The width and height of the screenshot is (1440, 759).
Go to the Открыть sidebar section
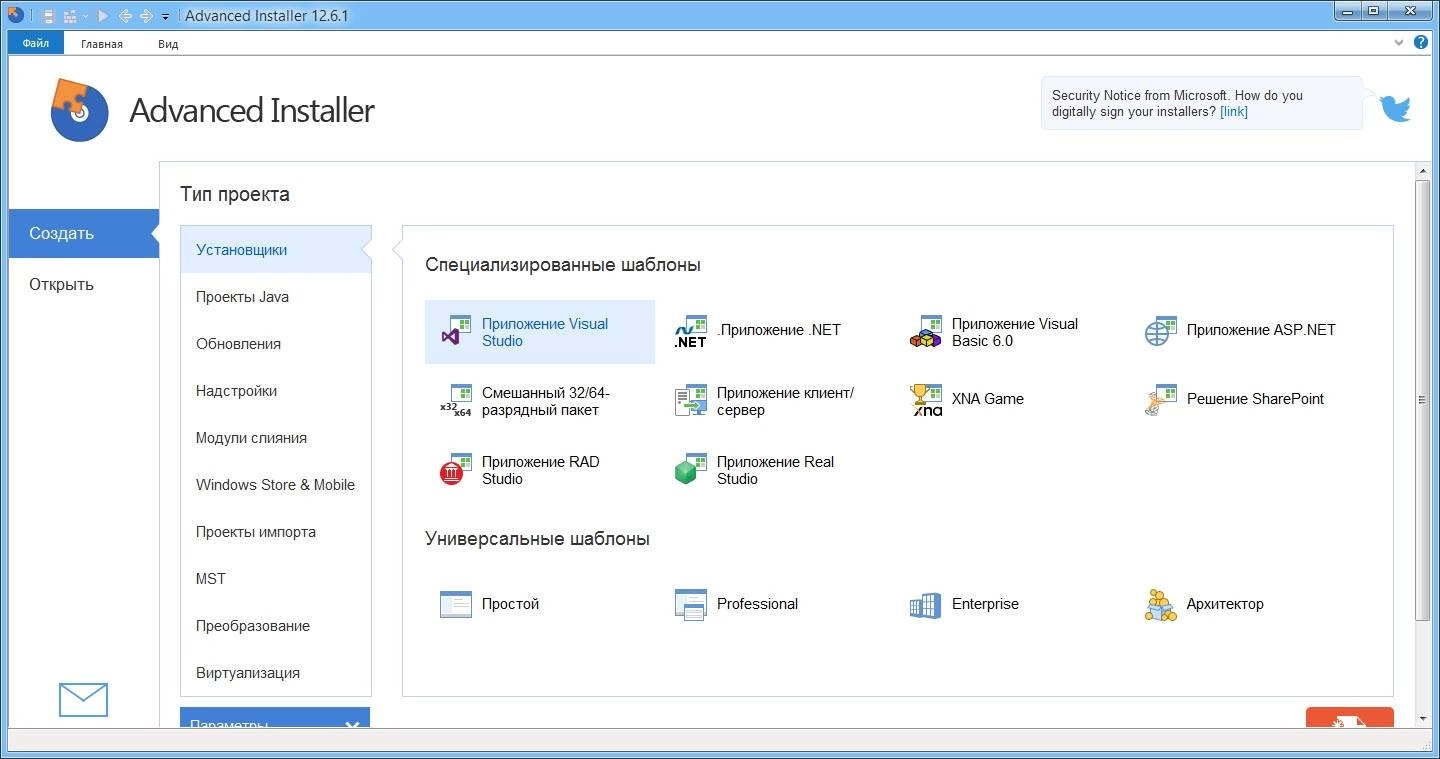(84, 284)
